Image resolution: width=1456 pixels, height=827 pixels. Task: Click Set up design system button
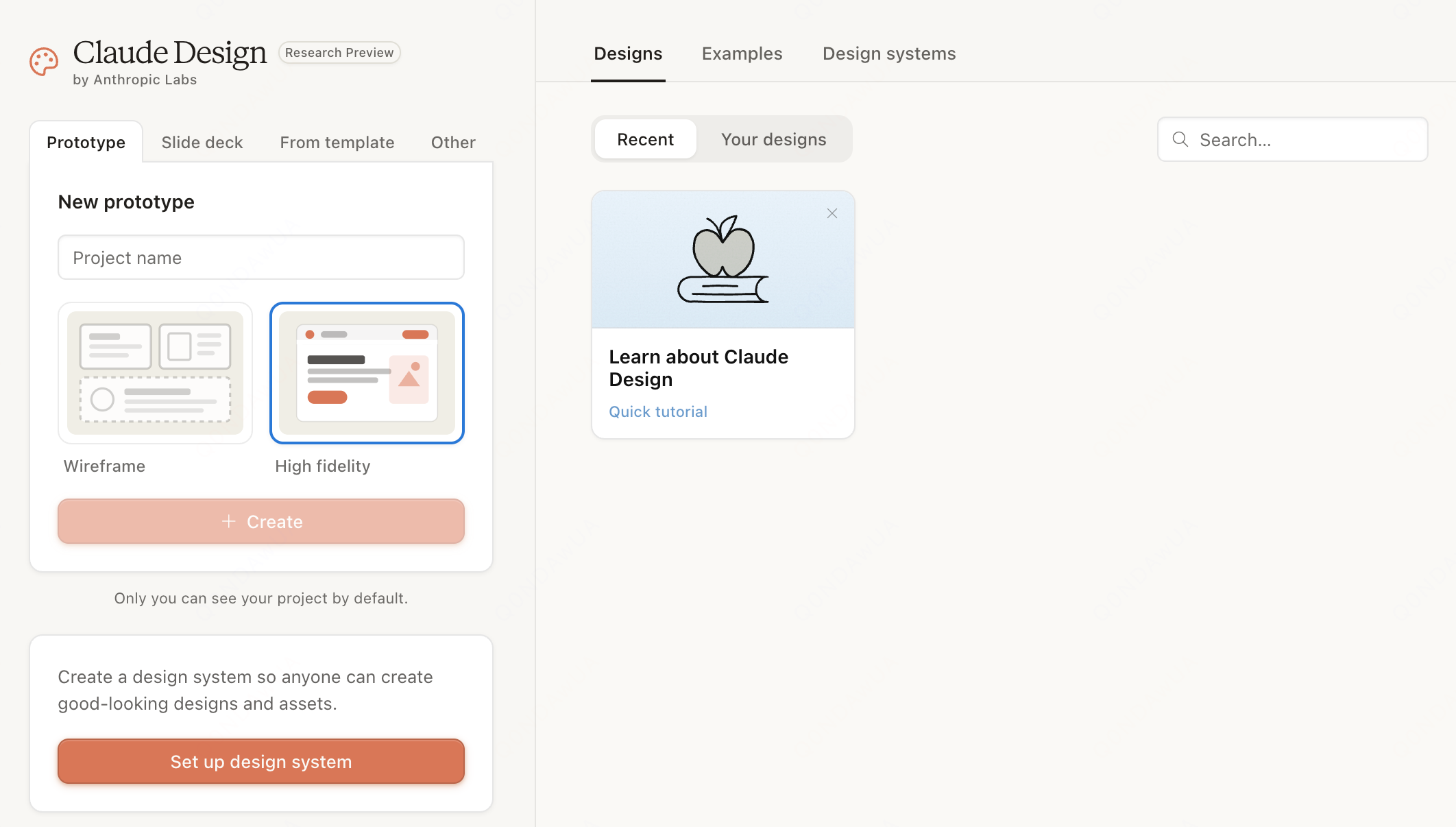pos(261,762)
